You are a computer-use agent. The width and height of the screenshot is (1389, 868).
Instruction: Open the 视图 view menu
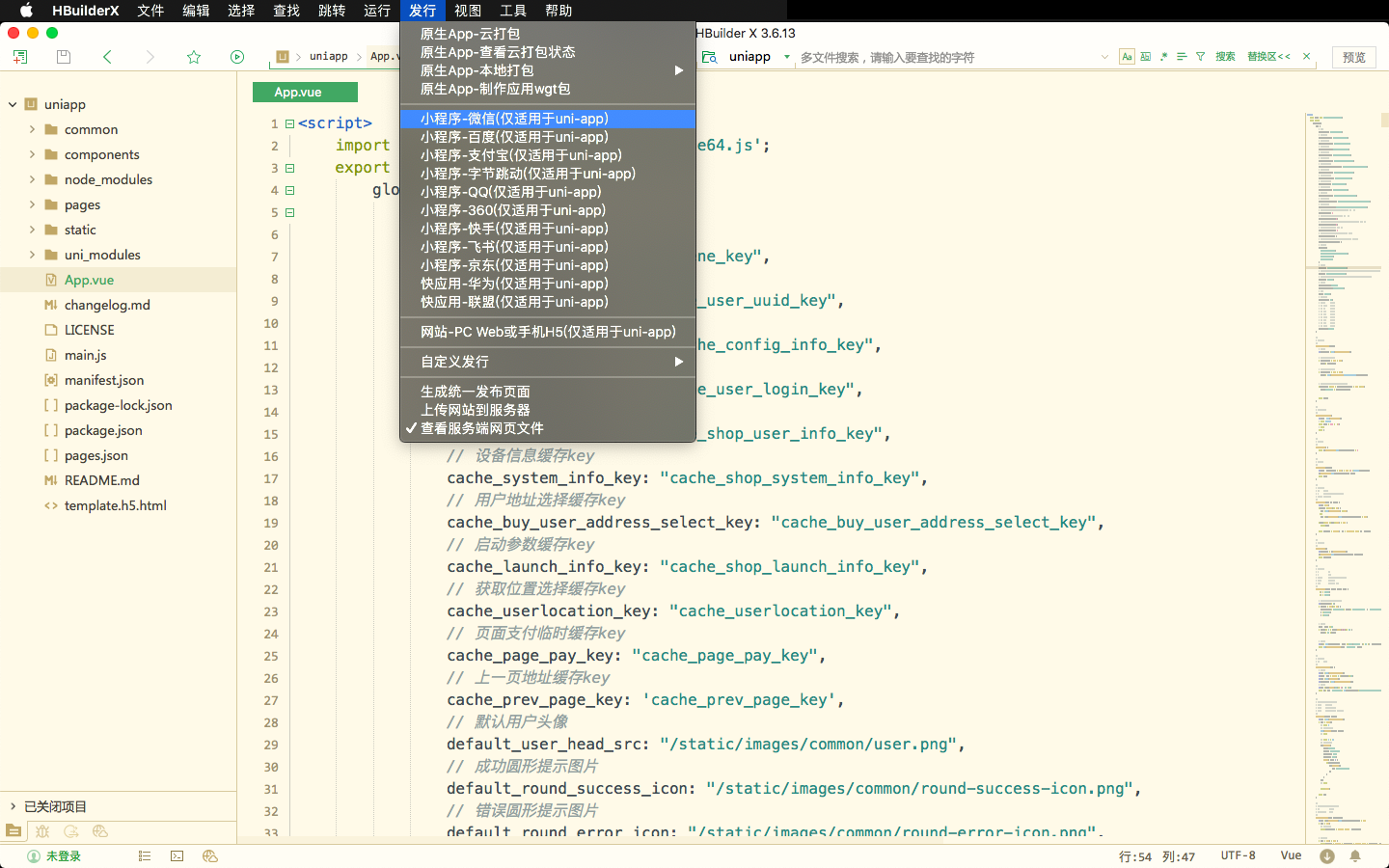click(x=468, y=11)
